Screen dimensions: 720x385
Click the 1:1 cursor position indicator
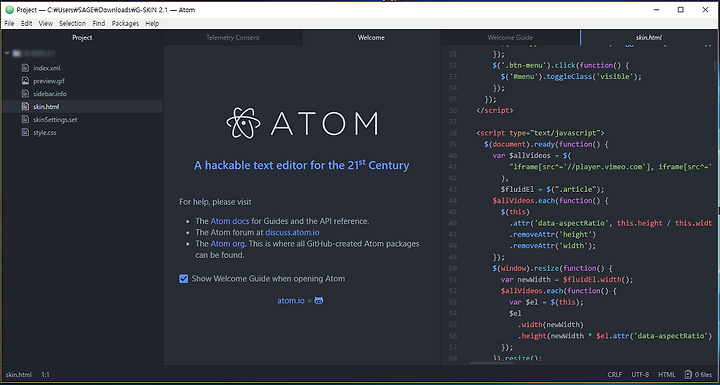[45, 374]
